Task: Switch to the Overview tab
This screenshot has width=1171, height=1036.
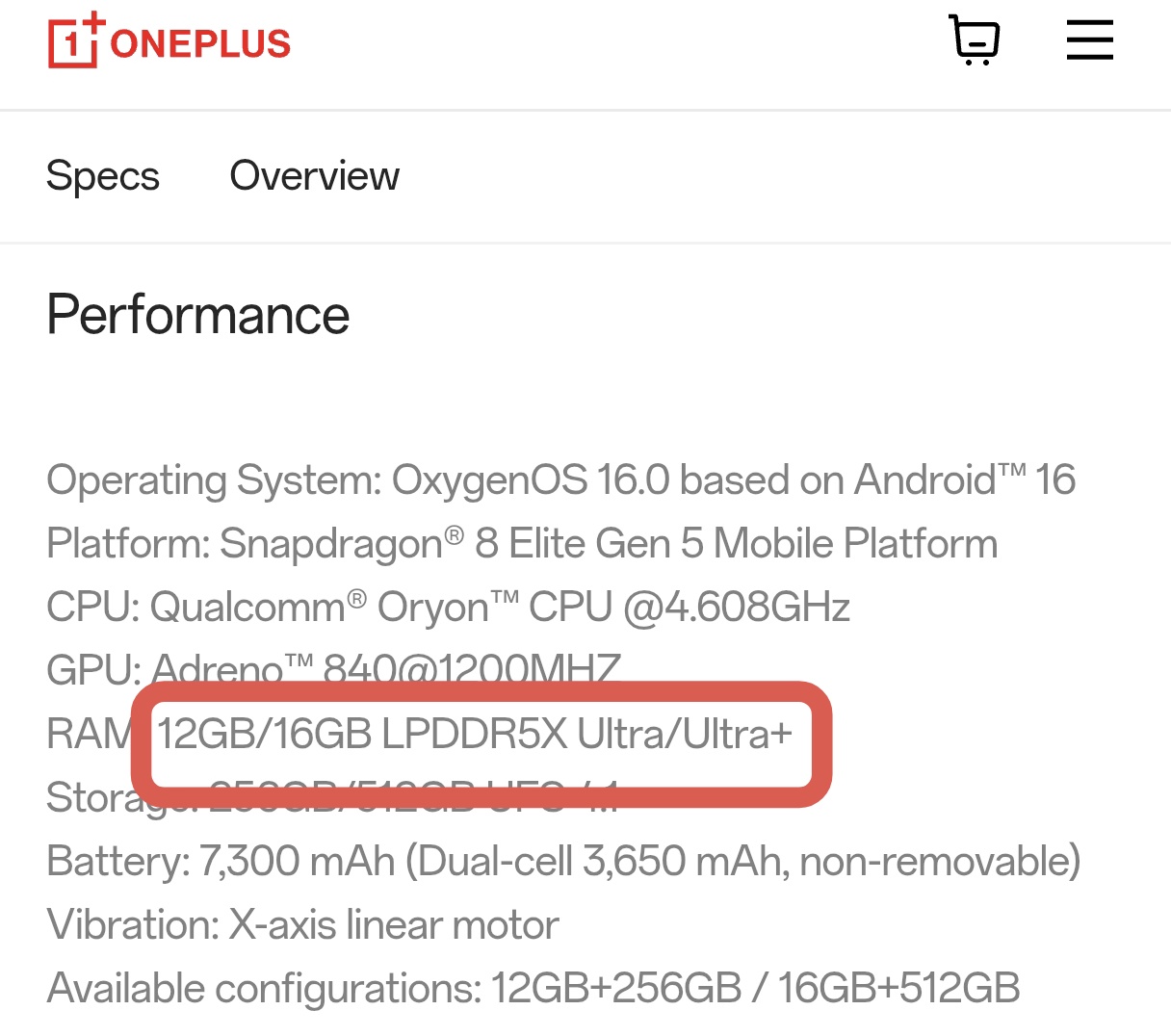Action: point(314,176)
